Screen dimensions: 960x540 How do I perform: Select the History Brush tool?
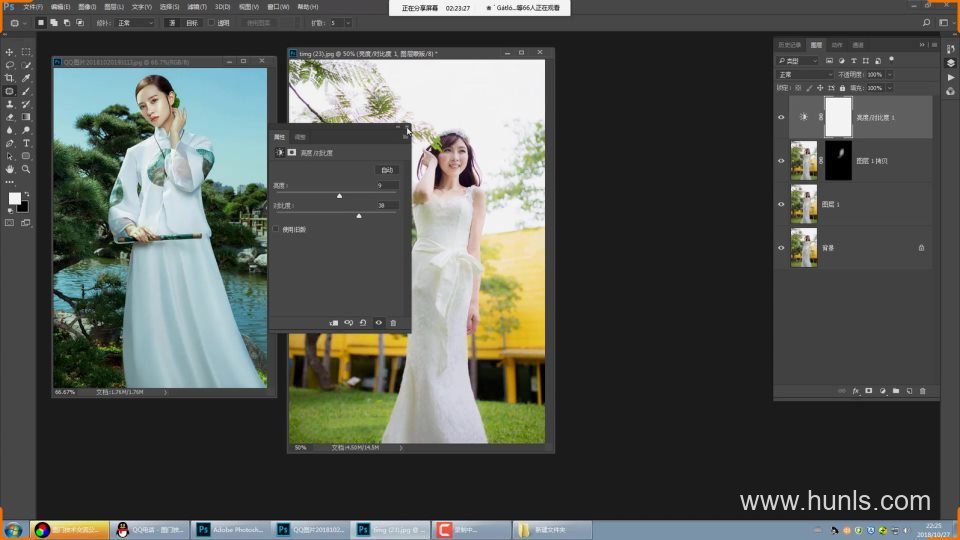(x=26, y=104)
